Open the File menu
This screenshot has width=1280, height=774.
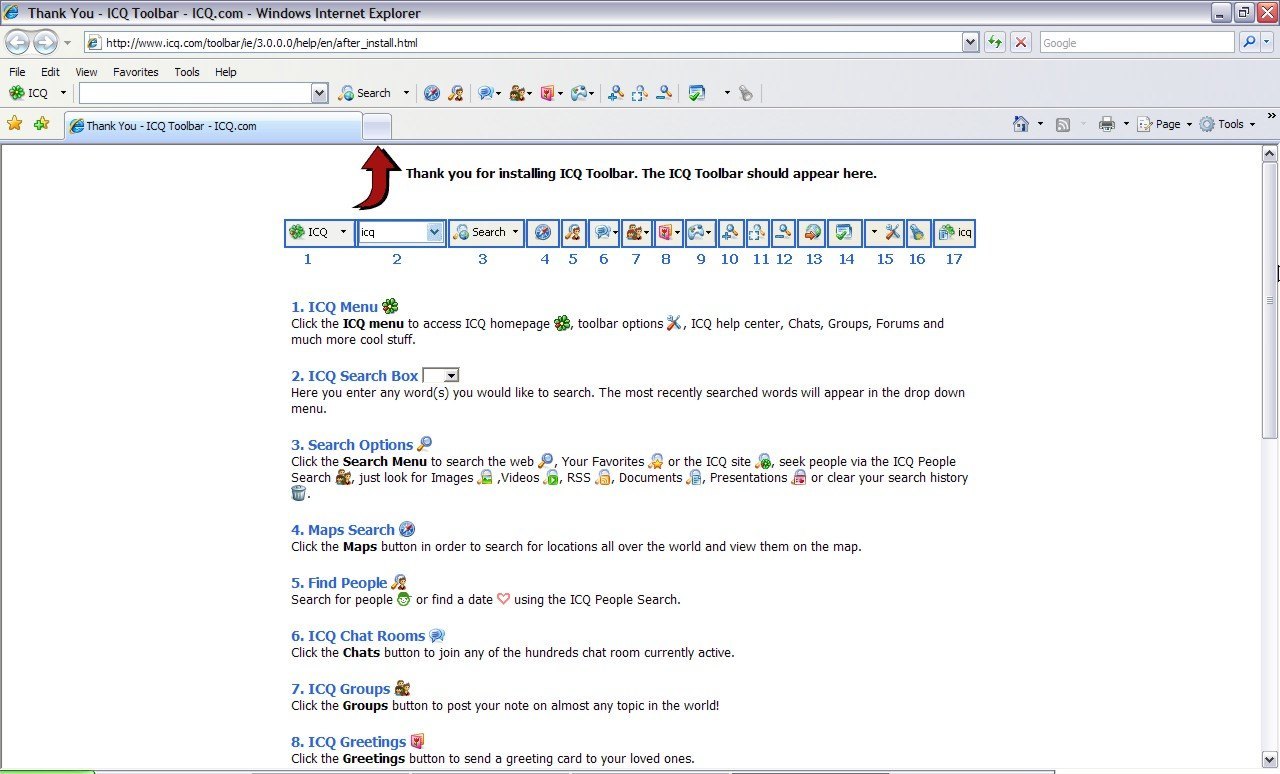17,72
